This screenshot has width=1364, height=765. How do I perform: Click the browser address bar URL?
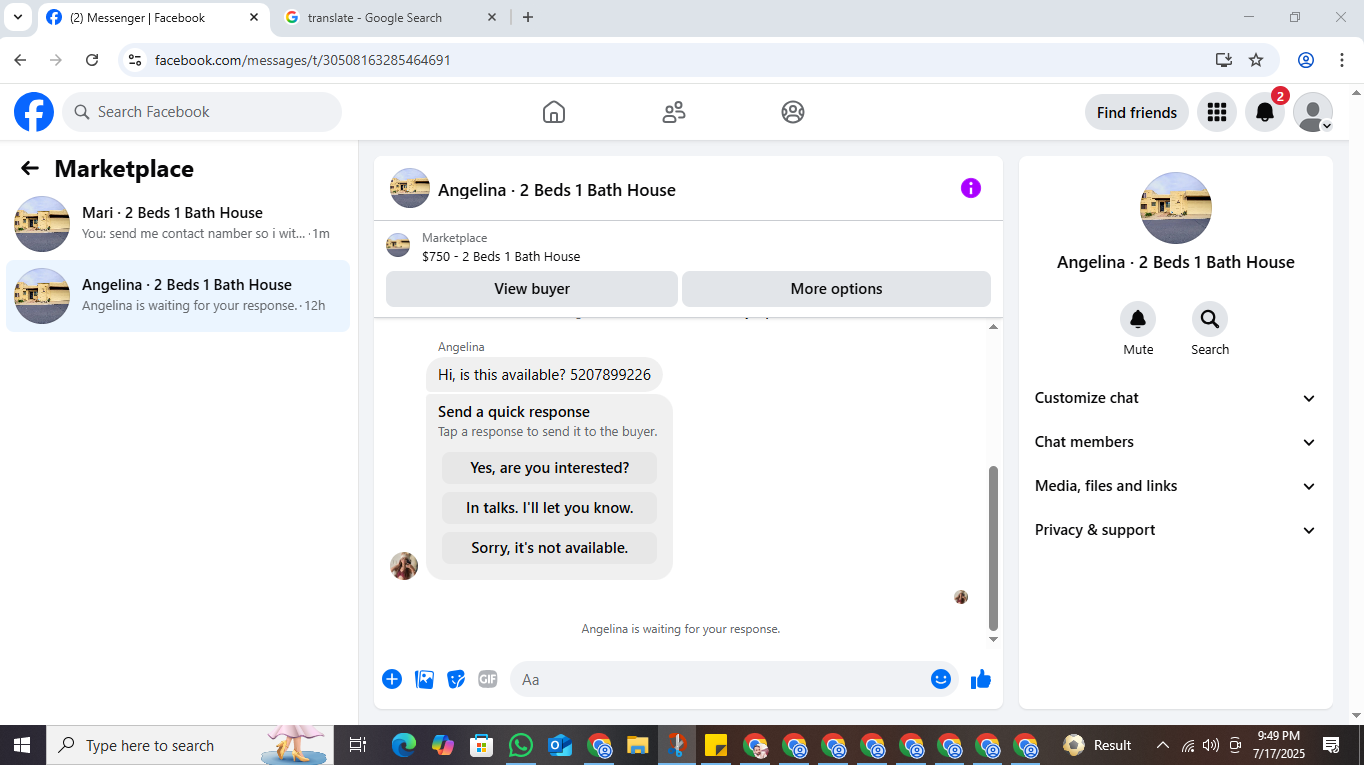303,60
